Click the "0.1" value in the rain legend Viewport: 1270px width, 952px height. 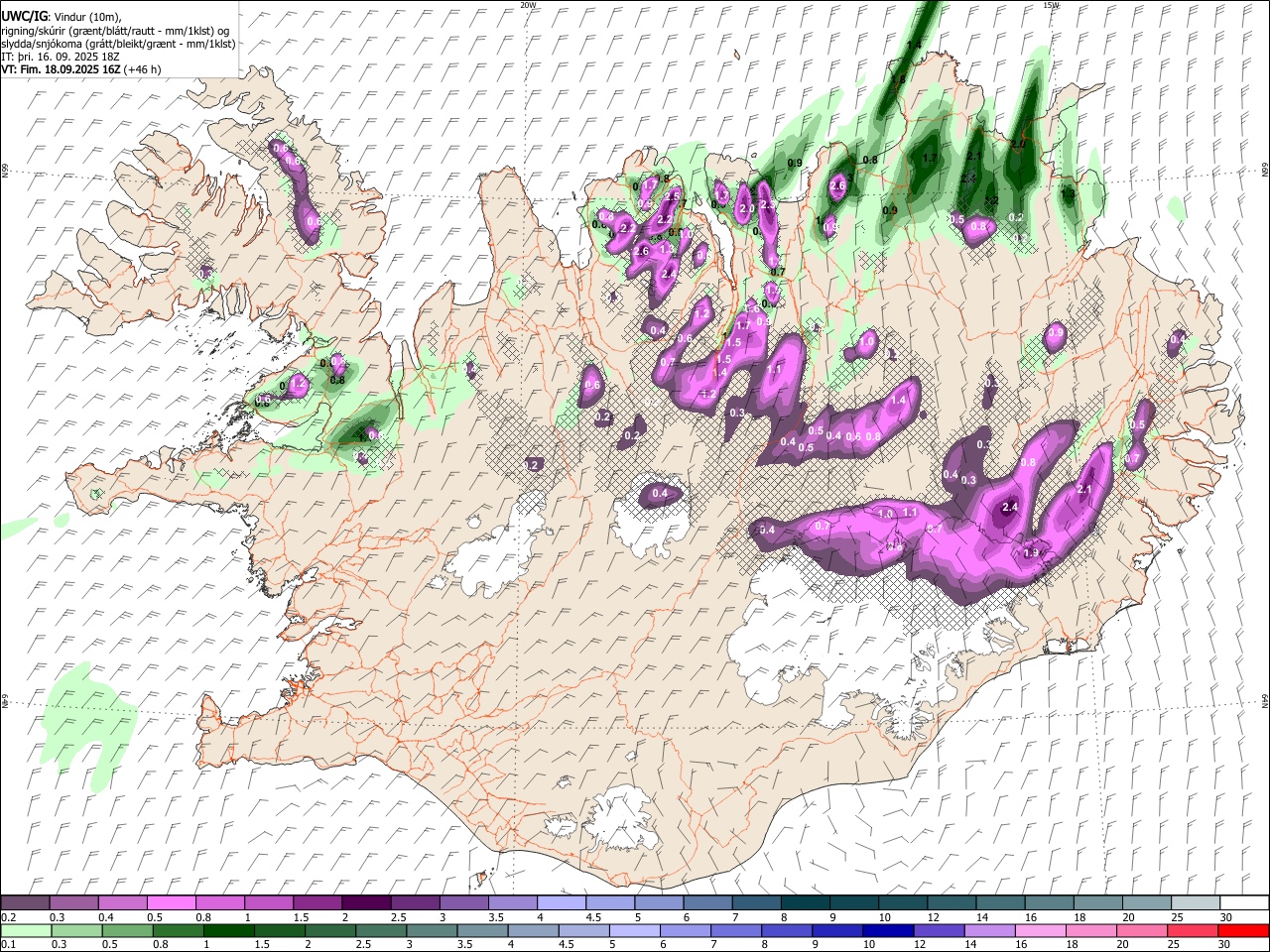pos(8,944)
